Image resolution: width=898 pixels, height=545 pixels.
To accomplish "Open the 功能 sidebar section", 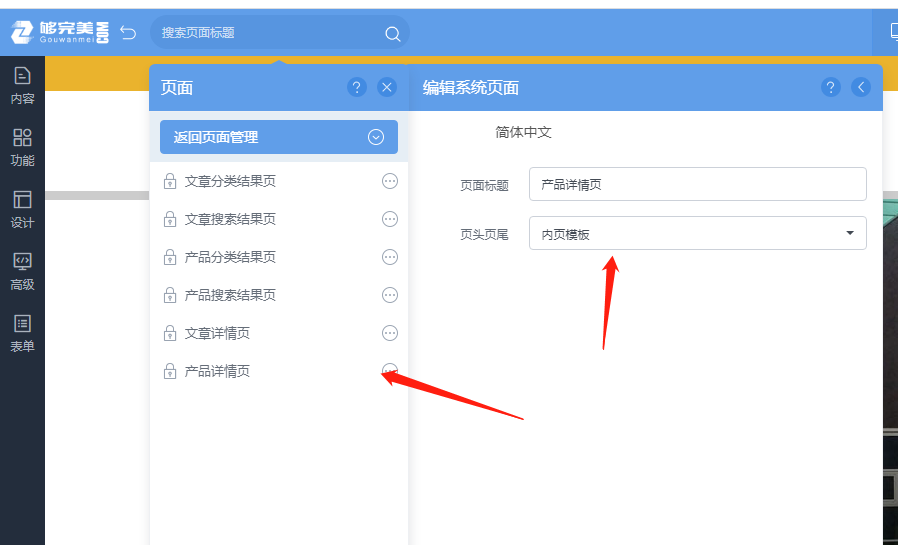I will pos(22,147).
